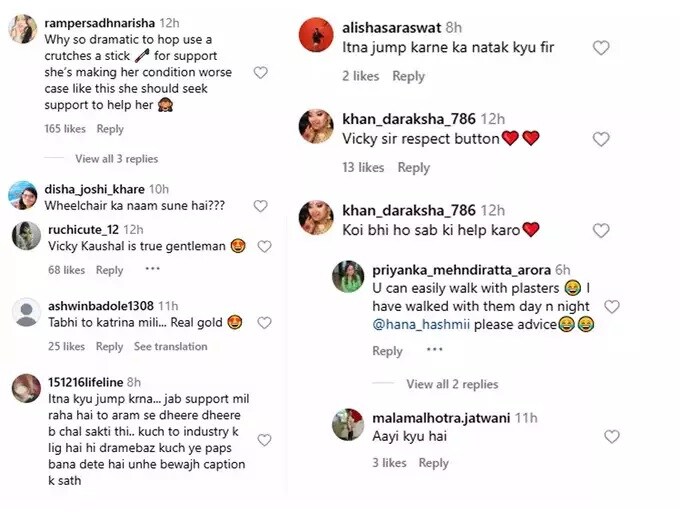Reply to malamalhotra.jatwani's comment
680x513 pixels.
tap(433, 463)
